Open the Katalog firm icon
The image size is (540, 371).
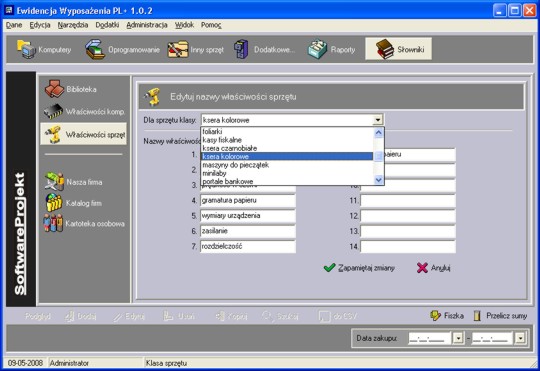point(54,203)
